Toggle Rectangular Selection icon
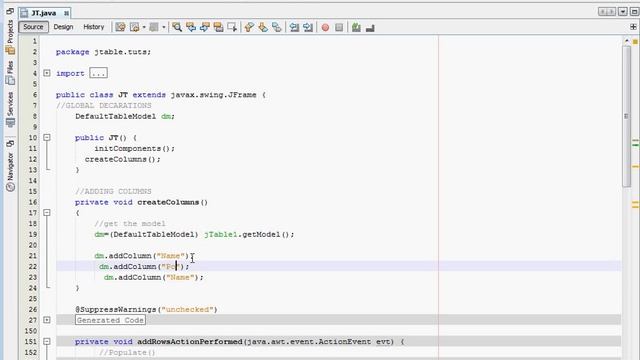This screenshot has height=360, width=640. (232, 27)
